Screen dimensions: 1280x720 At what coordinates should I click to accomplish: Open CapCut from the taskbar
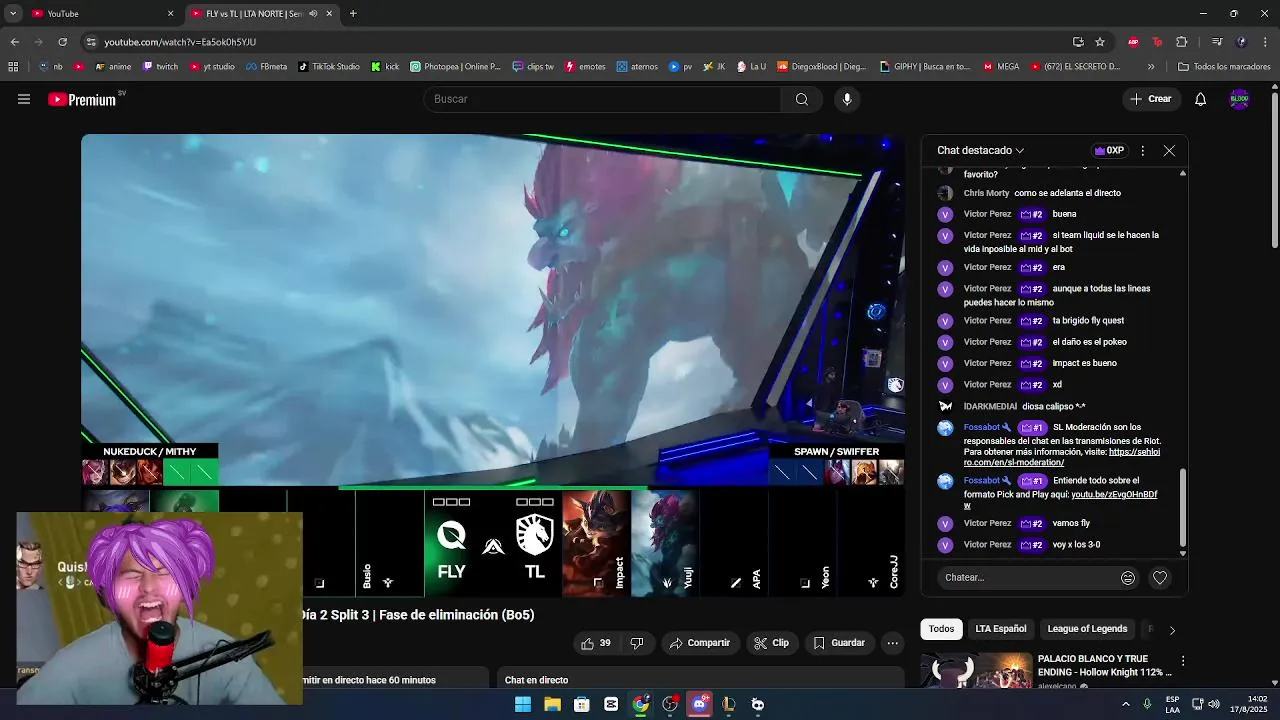[611, 704]
